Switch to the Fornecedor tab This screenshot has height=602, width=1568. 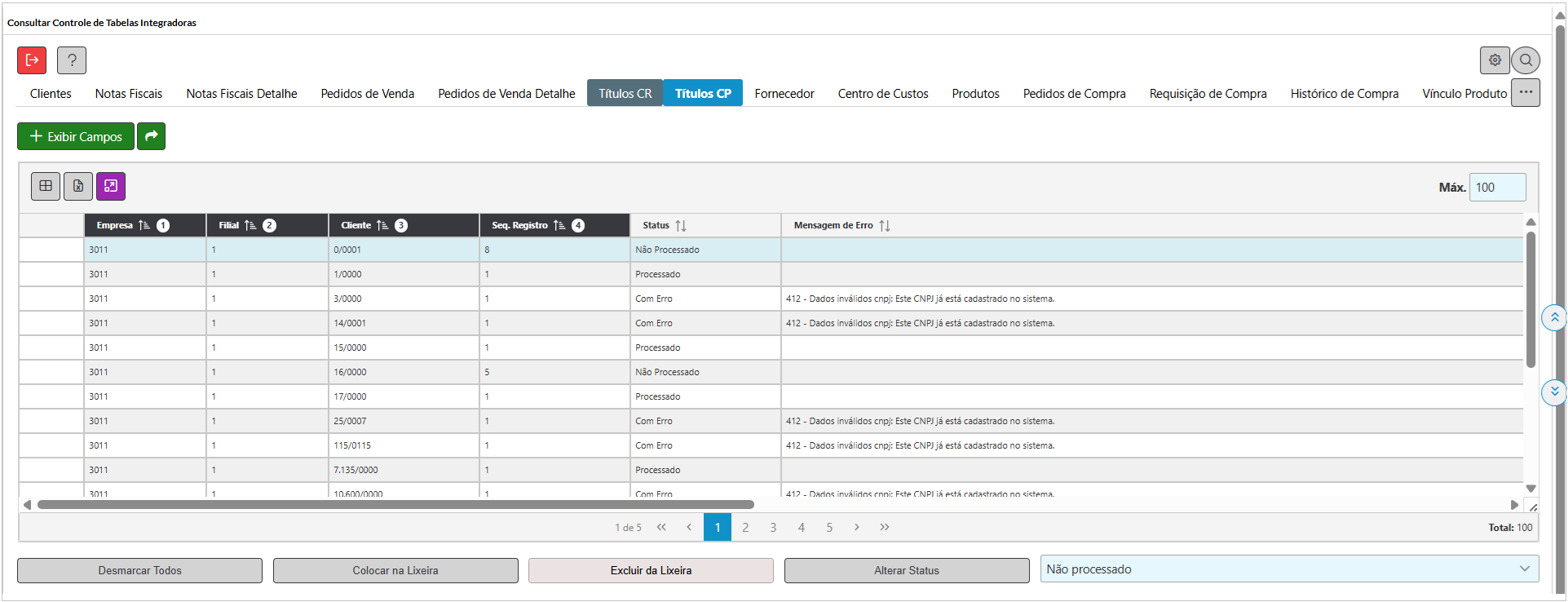[x=784, y=94]
